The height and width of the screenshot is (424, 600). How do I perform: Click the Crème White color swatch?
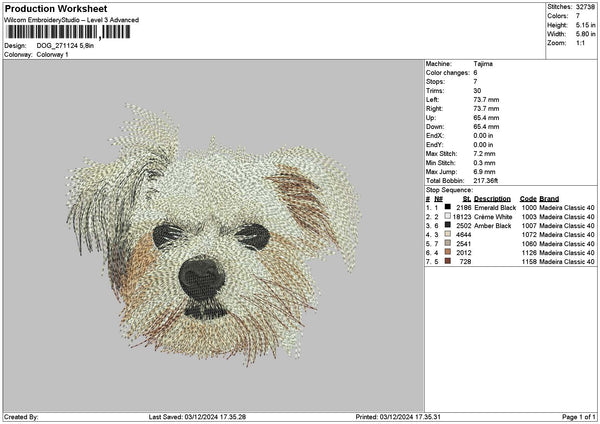(x=447, y=216)
